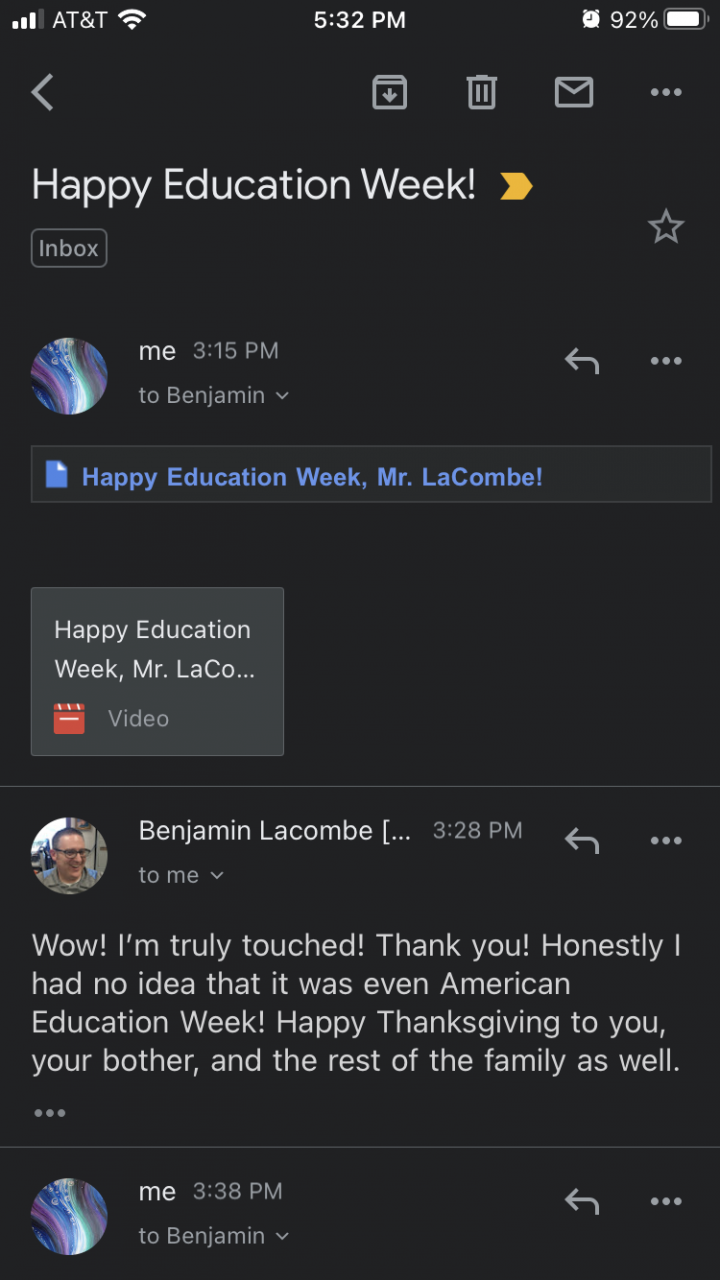
Task: Star the Happy Education Week conversation
Action: point(665,228)
